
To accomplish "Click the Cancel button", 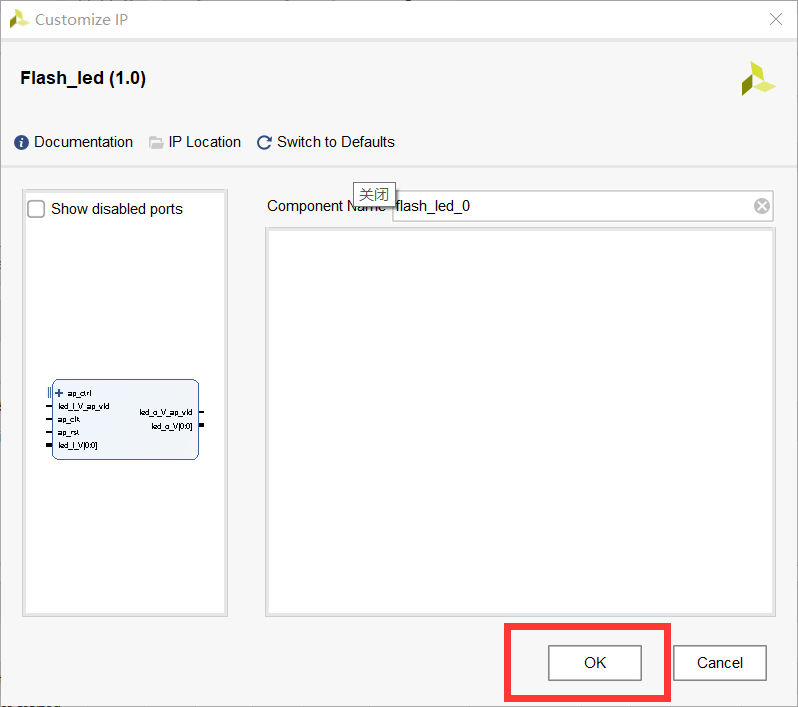I will (x=720, y=663).
